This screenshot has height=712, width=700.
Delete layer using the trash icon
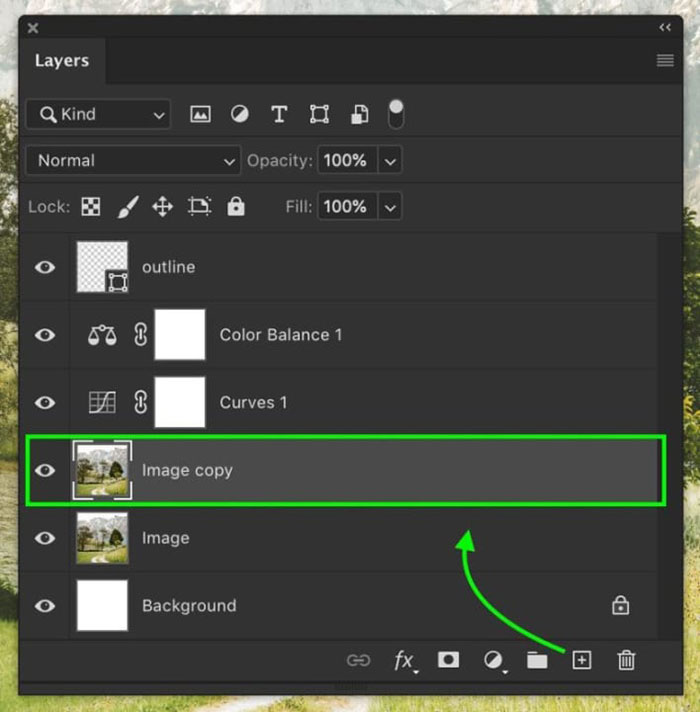tap(626, 660)
